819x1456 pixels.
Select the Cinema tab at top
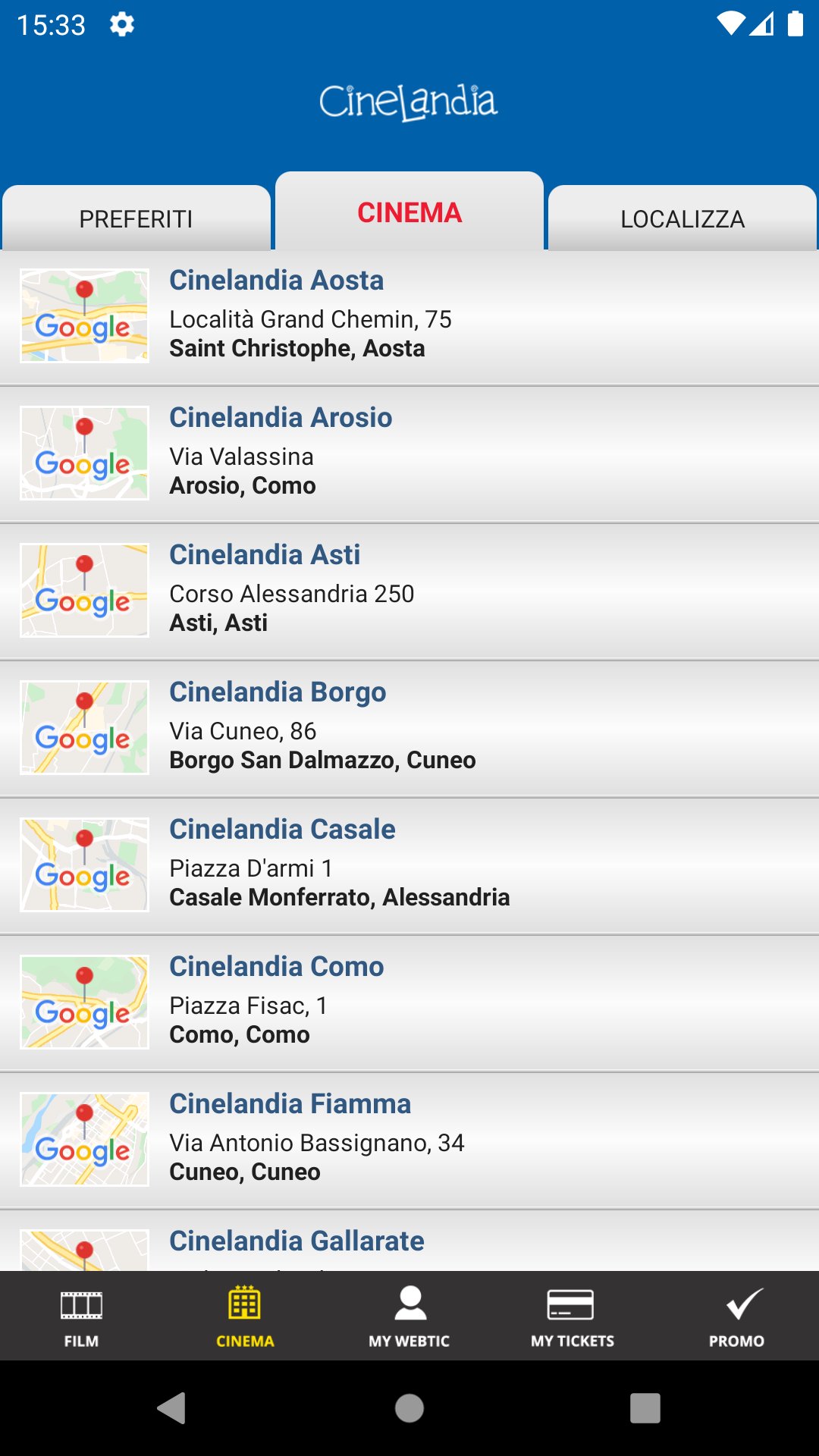(x=409, y=212)
